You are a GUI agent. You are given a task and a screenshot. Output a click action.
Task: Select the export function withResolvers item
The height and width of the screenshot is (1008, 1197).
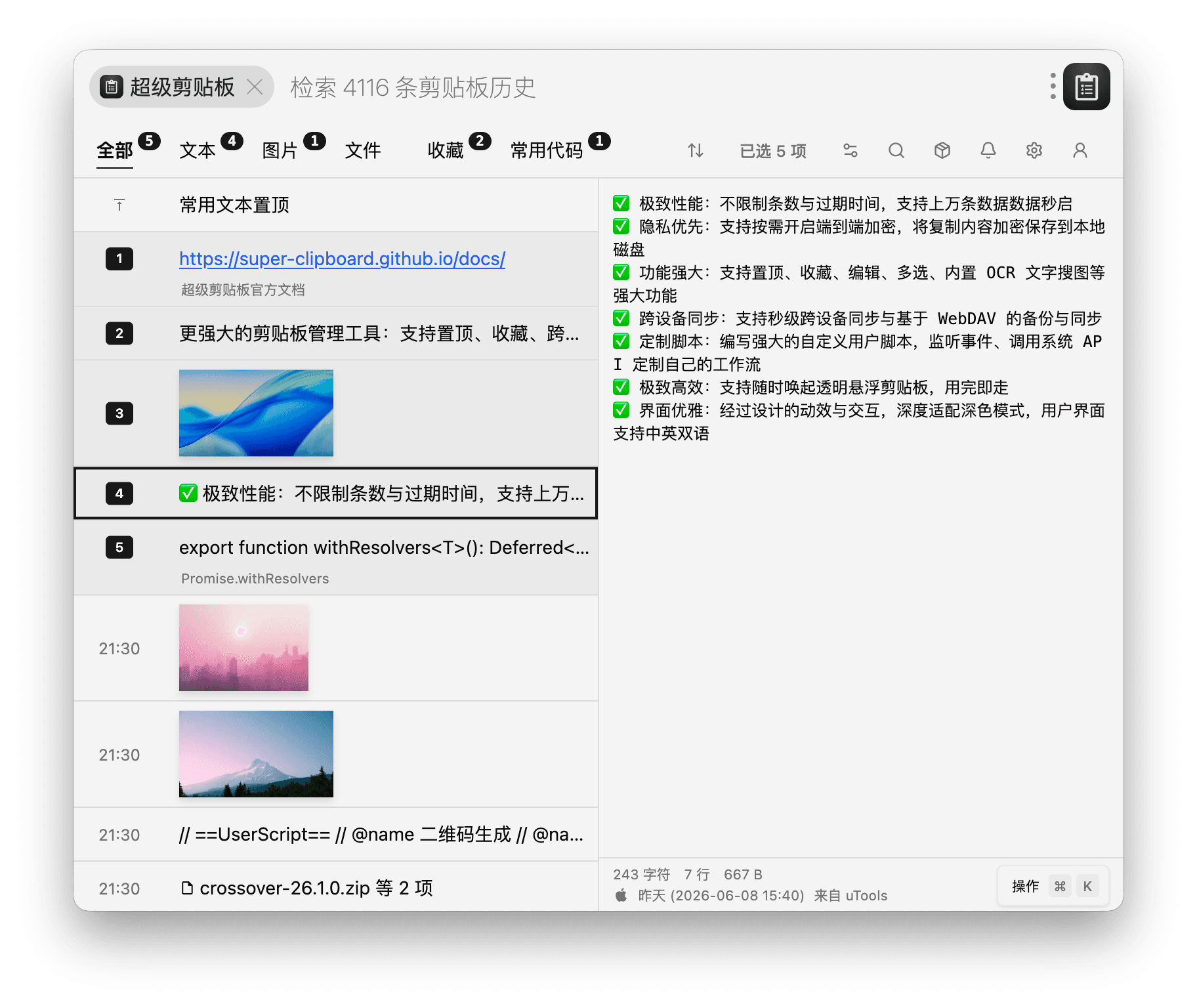(x=384, y=547)
